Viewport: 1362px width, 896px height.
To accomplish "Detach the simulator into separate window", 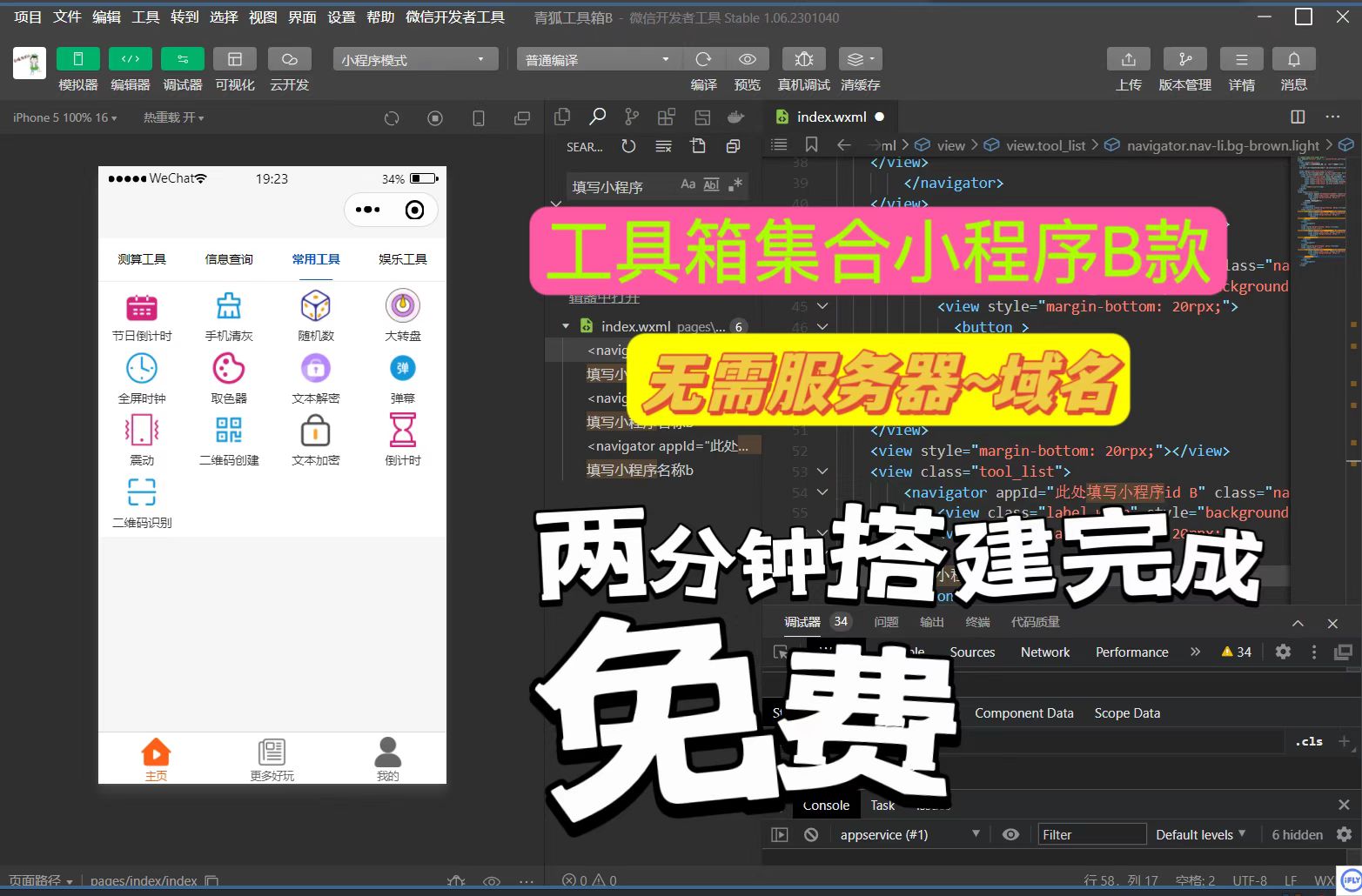I will (522, 118).
